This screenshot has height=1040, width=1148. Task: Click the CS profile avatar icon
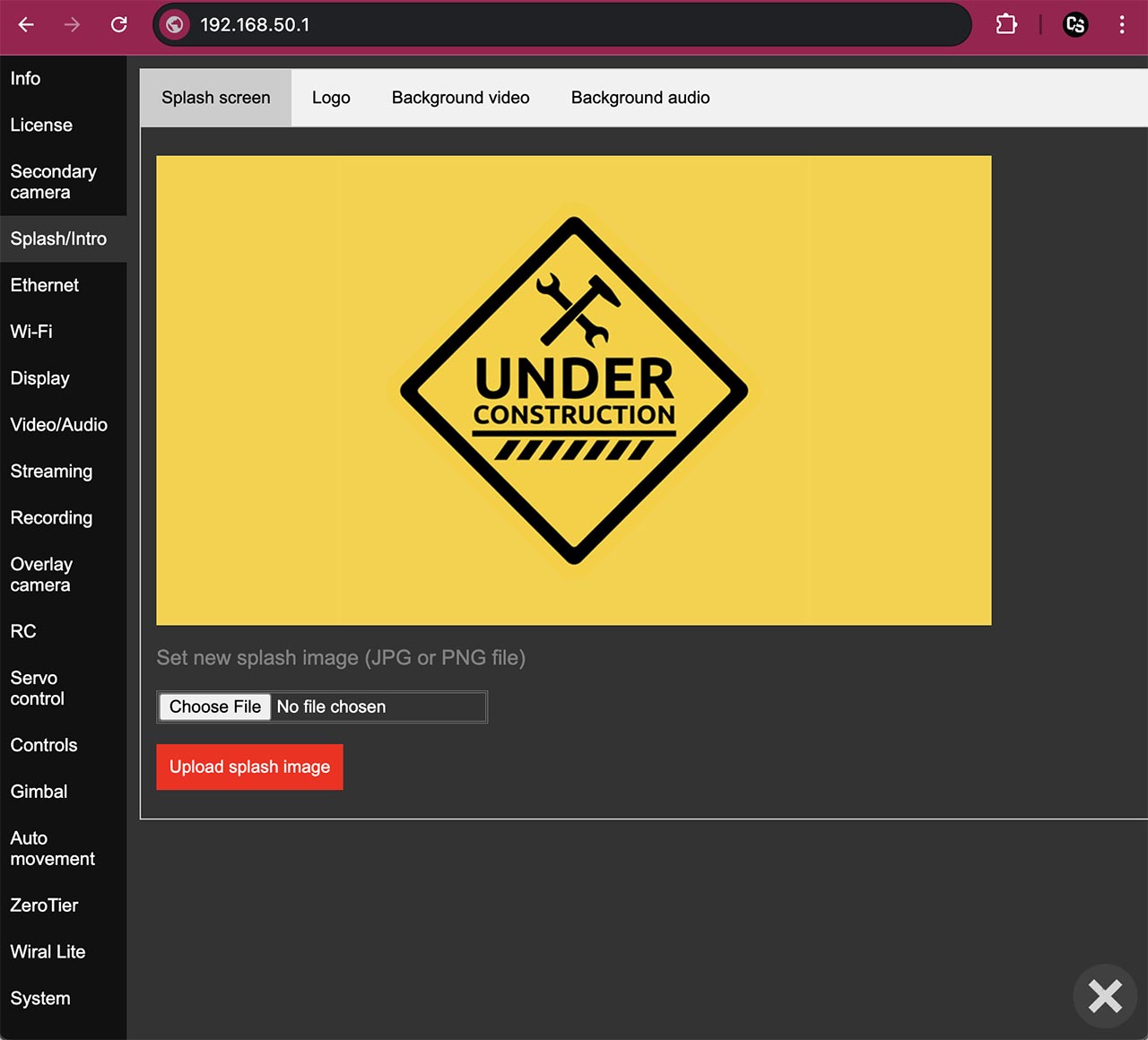tap(1074, 25)
